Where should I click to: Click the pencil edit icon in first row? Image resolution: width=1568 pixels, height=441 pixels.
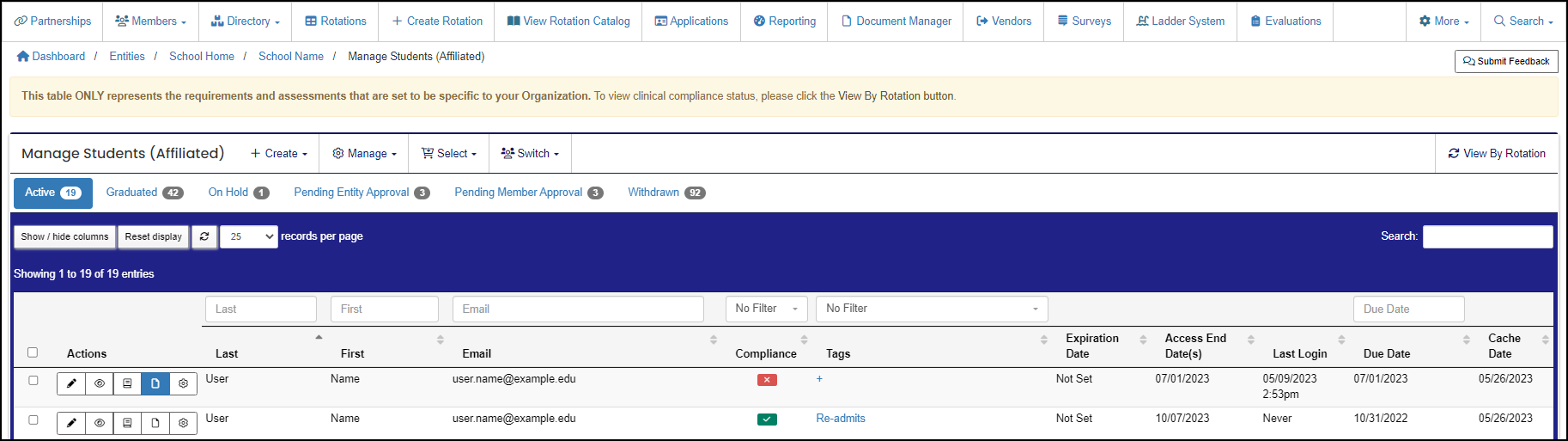pos(71,383)
